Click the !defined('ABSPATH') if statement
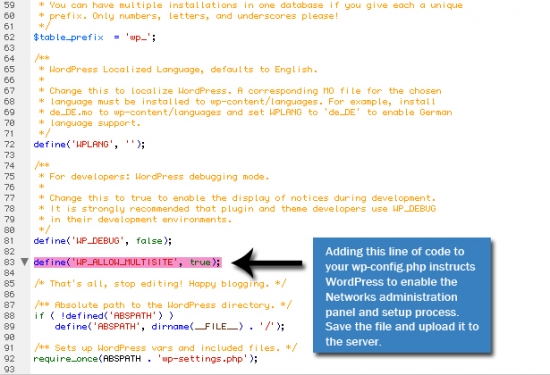Screen dimensions: 550x375 click(x=103, y=315)
